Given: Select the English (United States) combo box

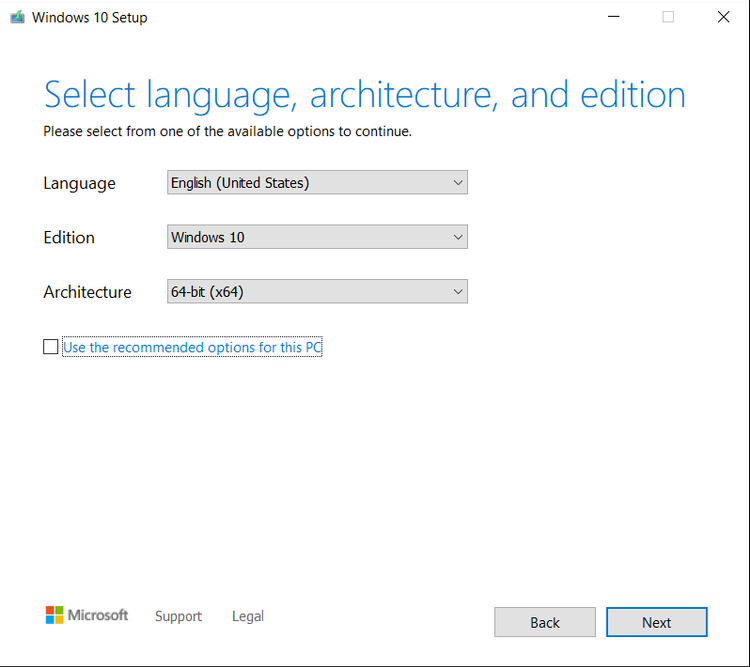Looking at the screenshot, I should click(x=317, y=182).
